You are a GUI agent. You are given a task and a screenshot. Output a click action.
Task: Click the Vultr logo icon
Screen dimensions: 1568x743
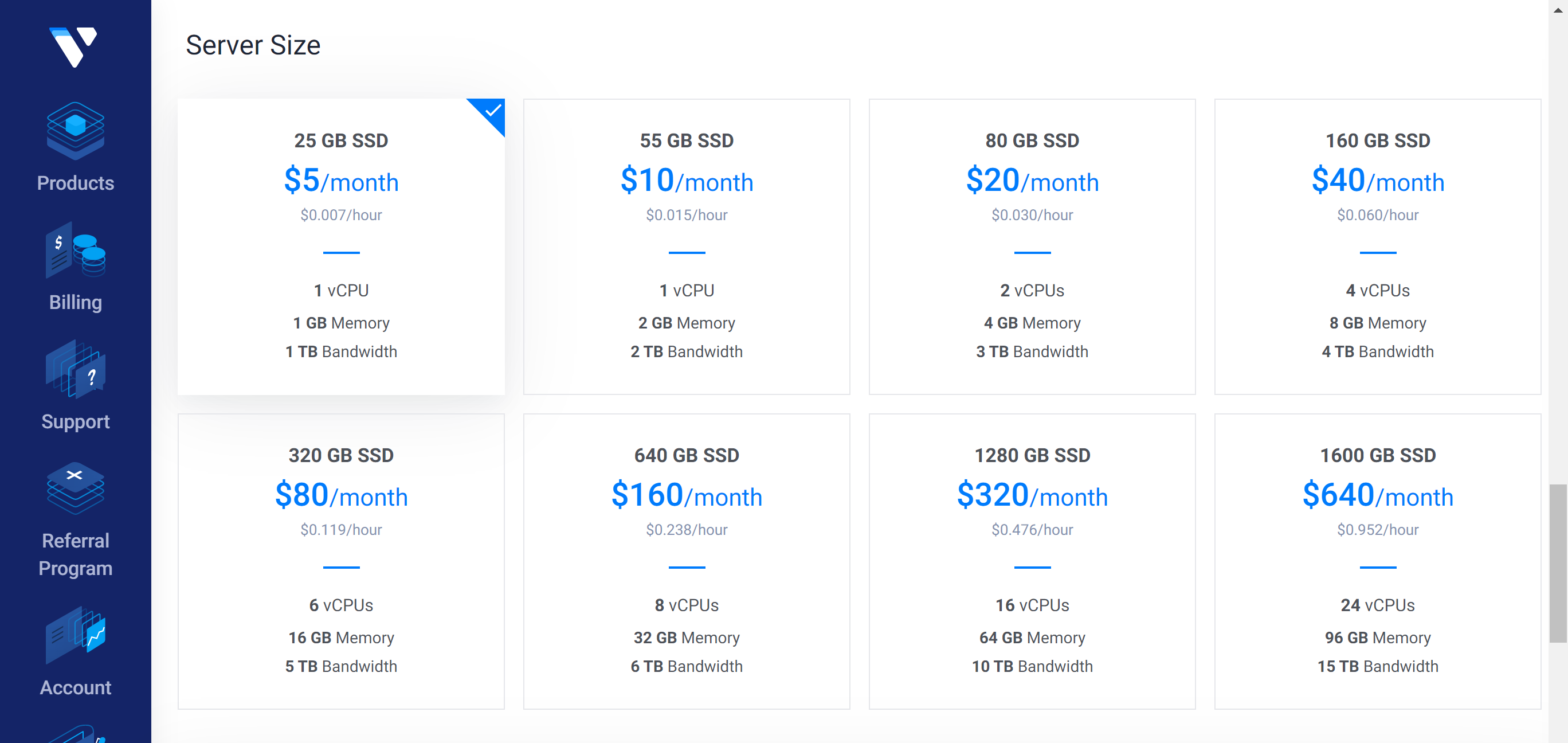[x=73, y=46]
